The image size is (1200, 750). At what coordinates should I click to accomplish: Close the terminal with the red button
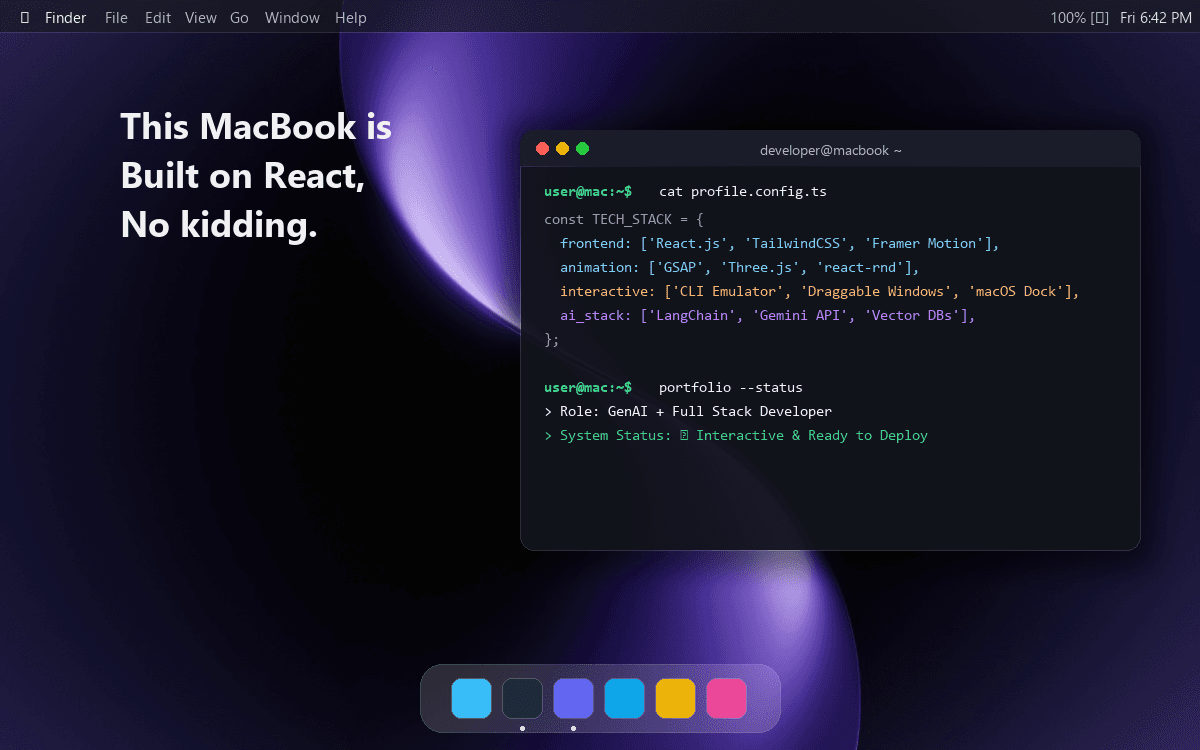543,149
